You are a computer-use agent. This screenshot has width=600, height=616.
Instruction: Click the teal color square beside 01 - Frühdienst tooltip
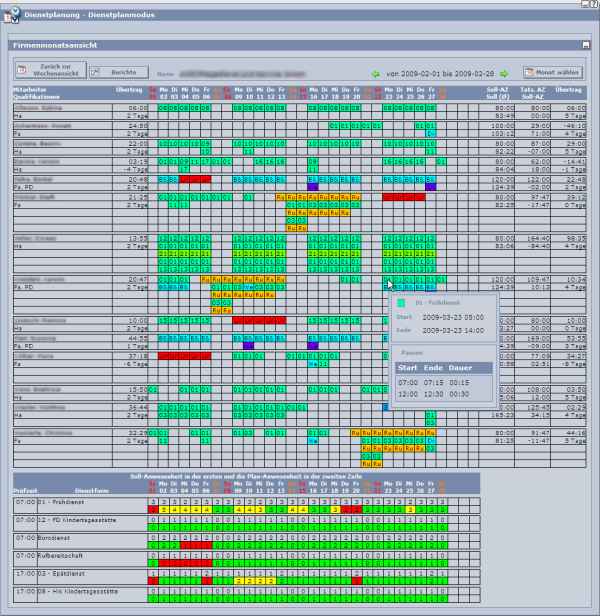pos(401,303)
